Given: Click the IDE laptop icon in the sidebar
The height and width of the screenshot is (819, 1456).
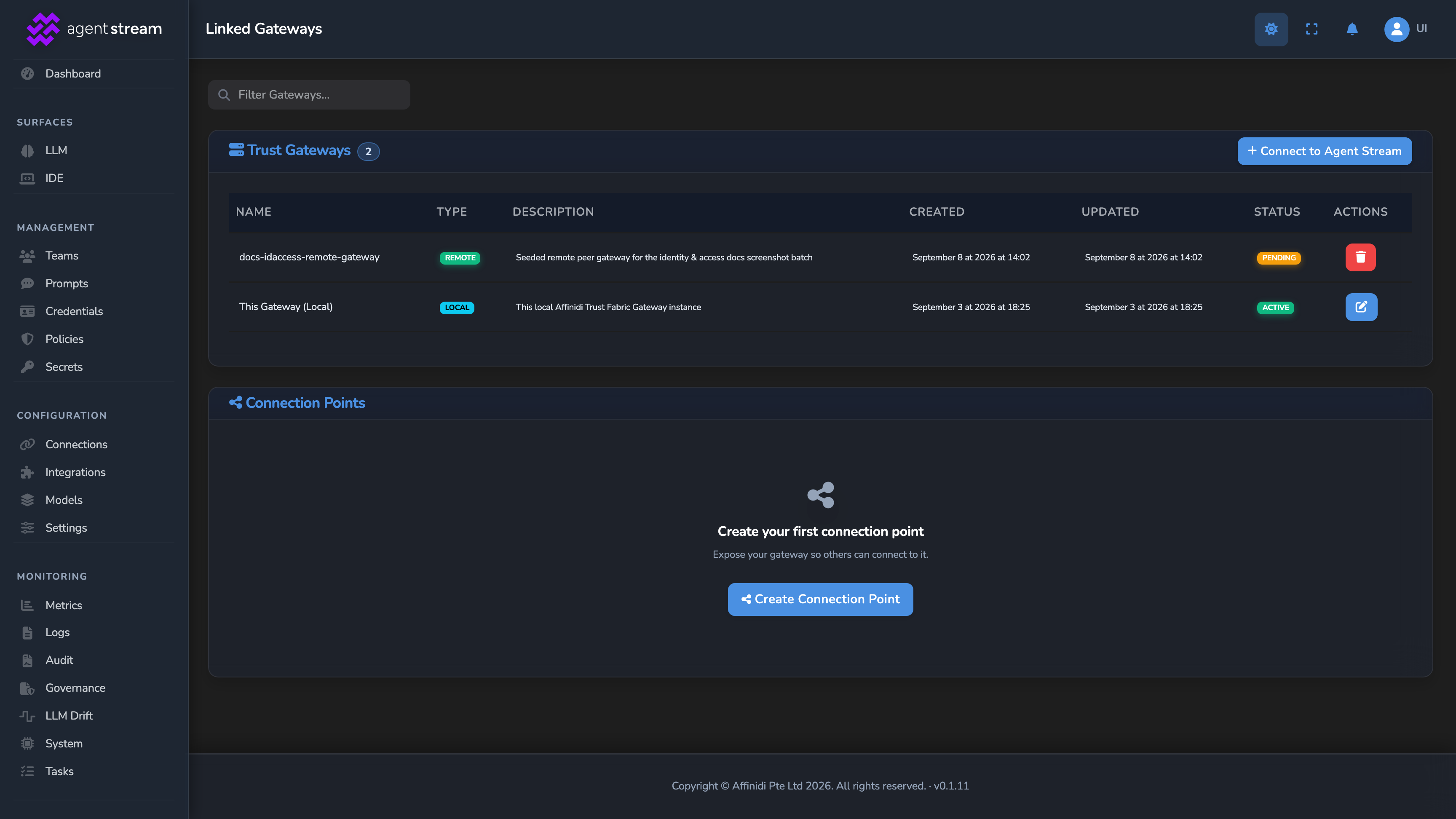Looking at the screenshot, I should point(27,178).
